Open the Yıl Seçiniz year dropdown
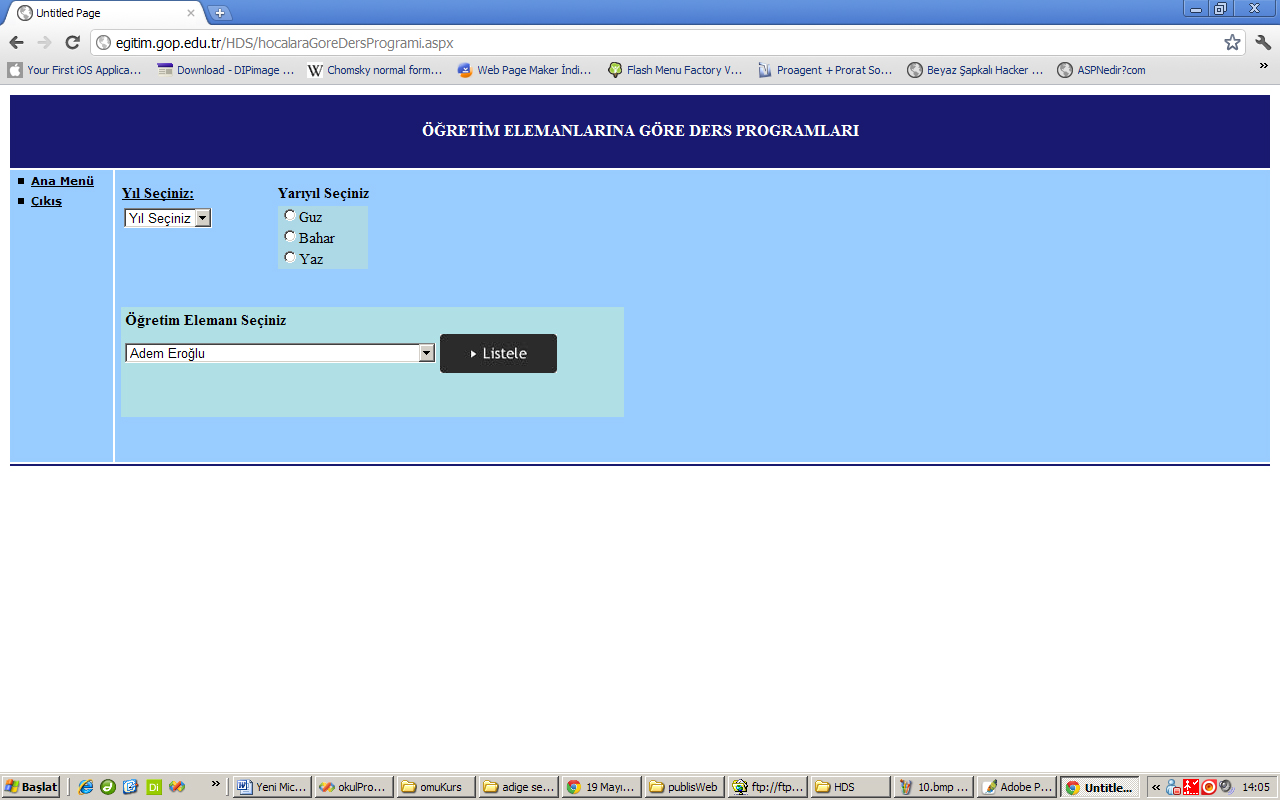The height and width of the screenshot is (800, 1280). (x=167, y=218)
